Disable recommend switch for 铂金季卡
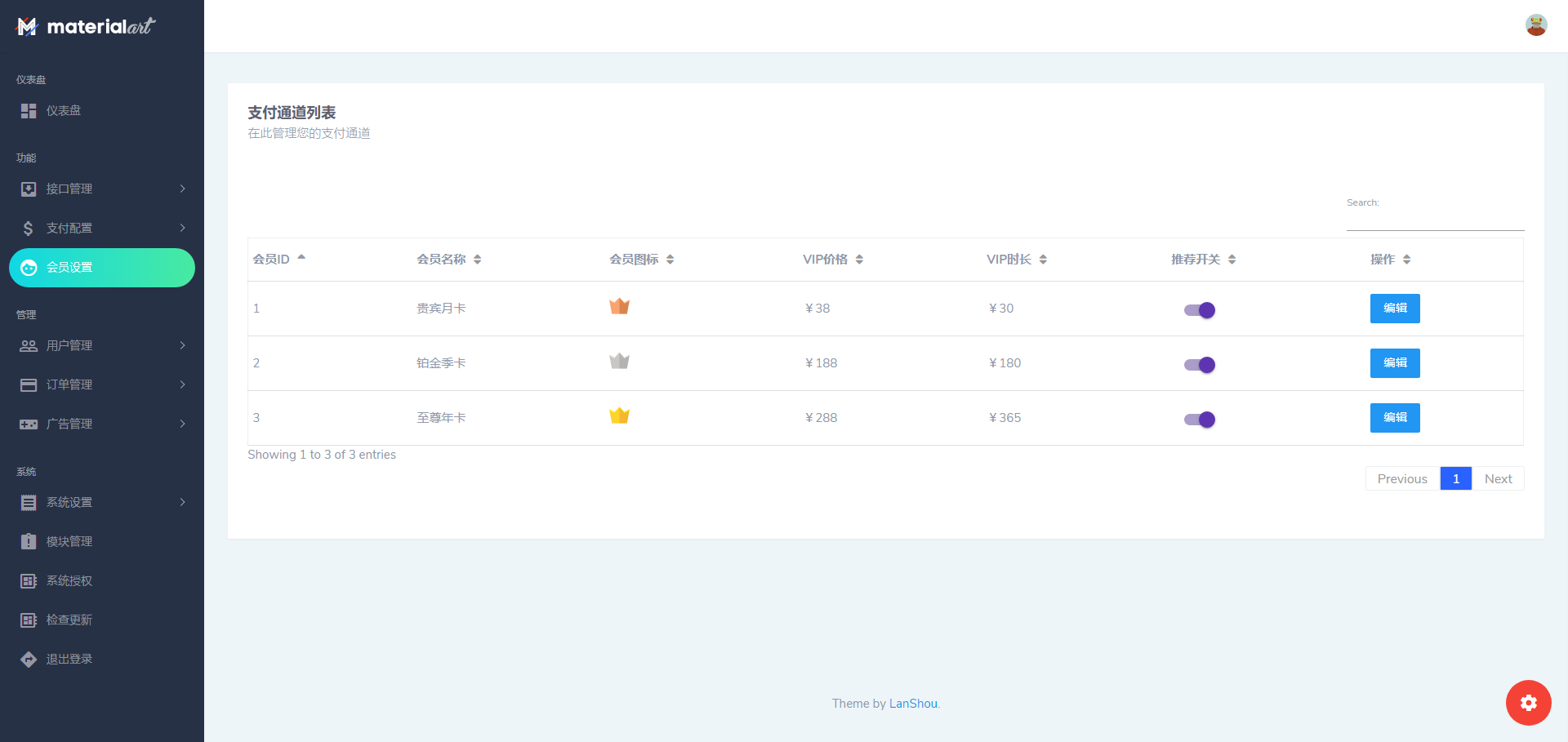Image resolution: width=1568 pixels, height=742 pixels. coord(1199,365)
